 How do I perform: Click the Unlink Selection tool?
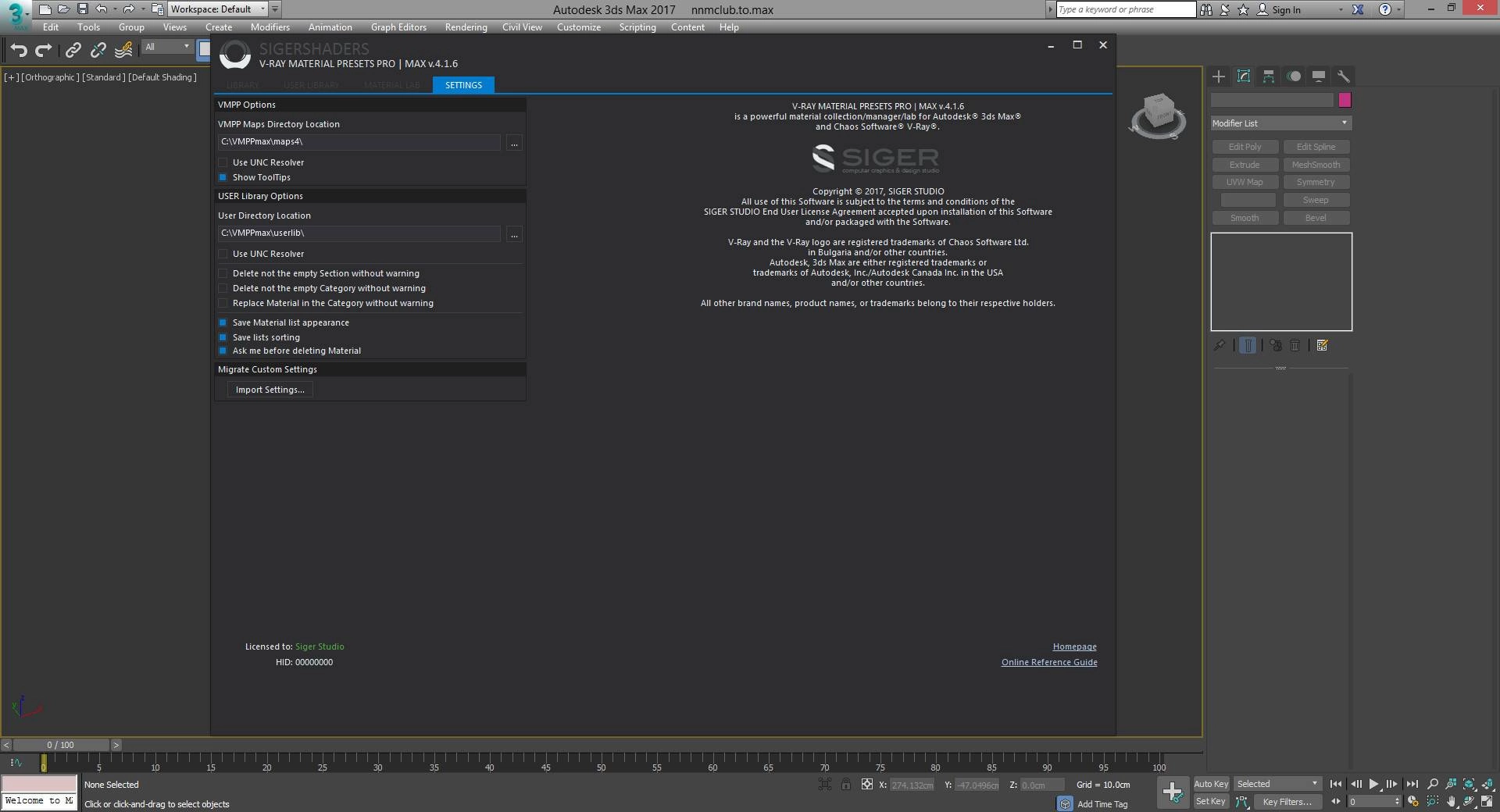98,51
